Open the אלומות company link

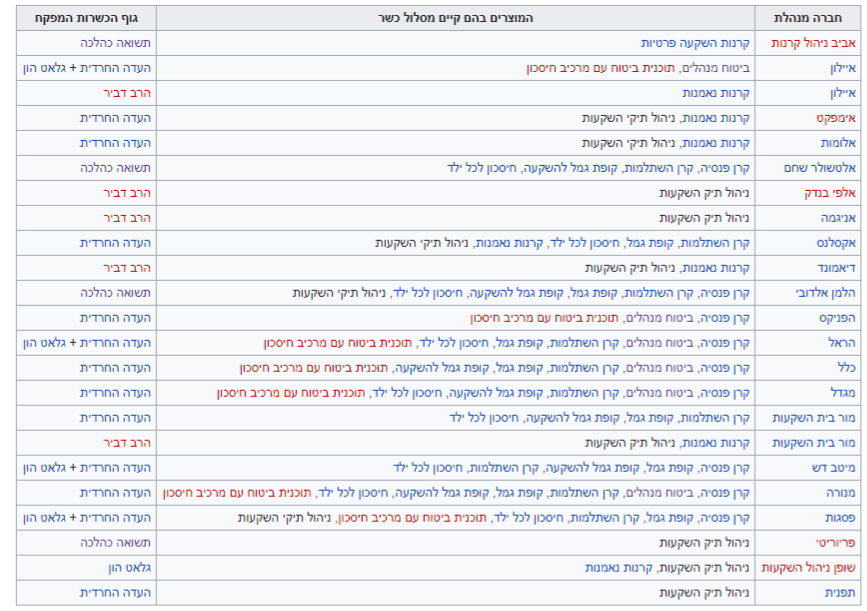838,143
